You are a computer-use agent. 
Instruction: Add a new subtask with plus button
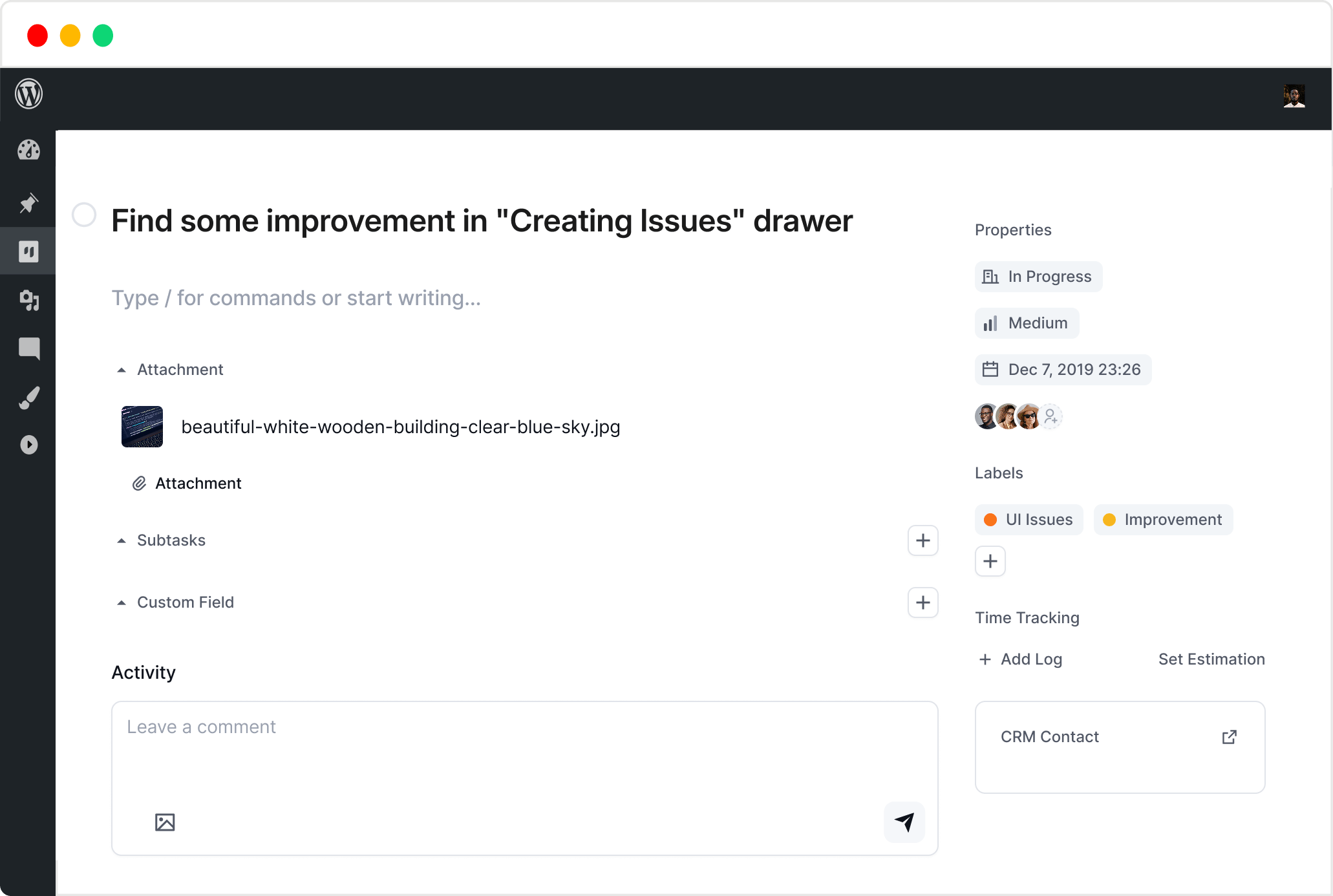923,540
